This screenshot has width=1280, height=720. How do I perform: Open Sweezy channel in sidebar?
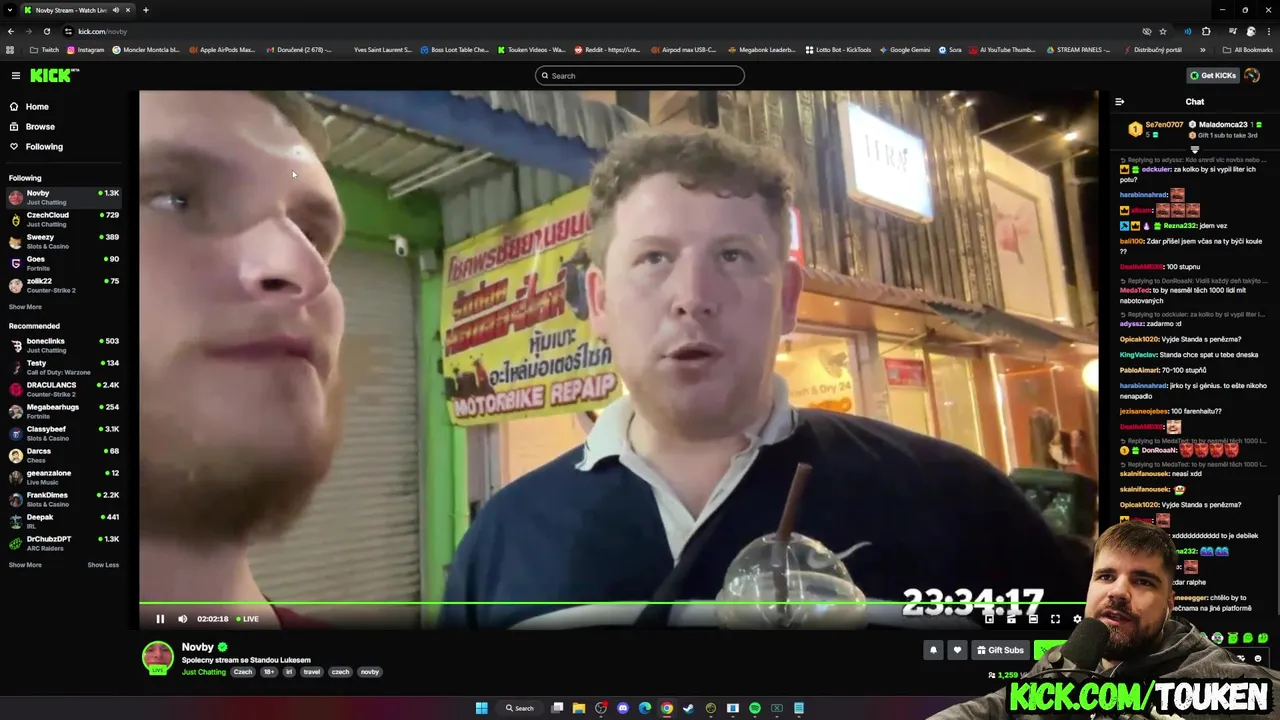tap(64, 241)
